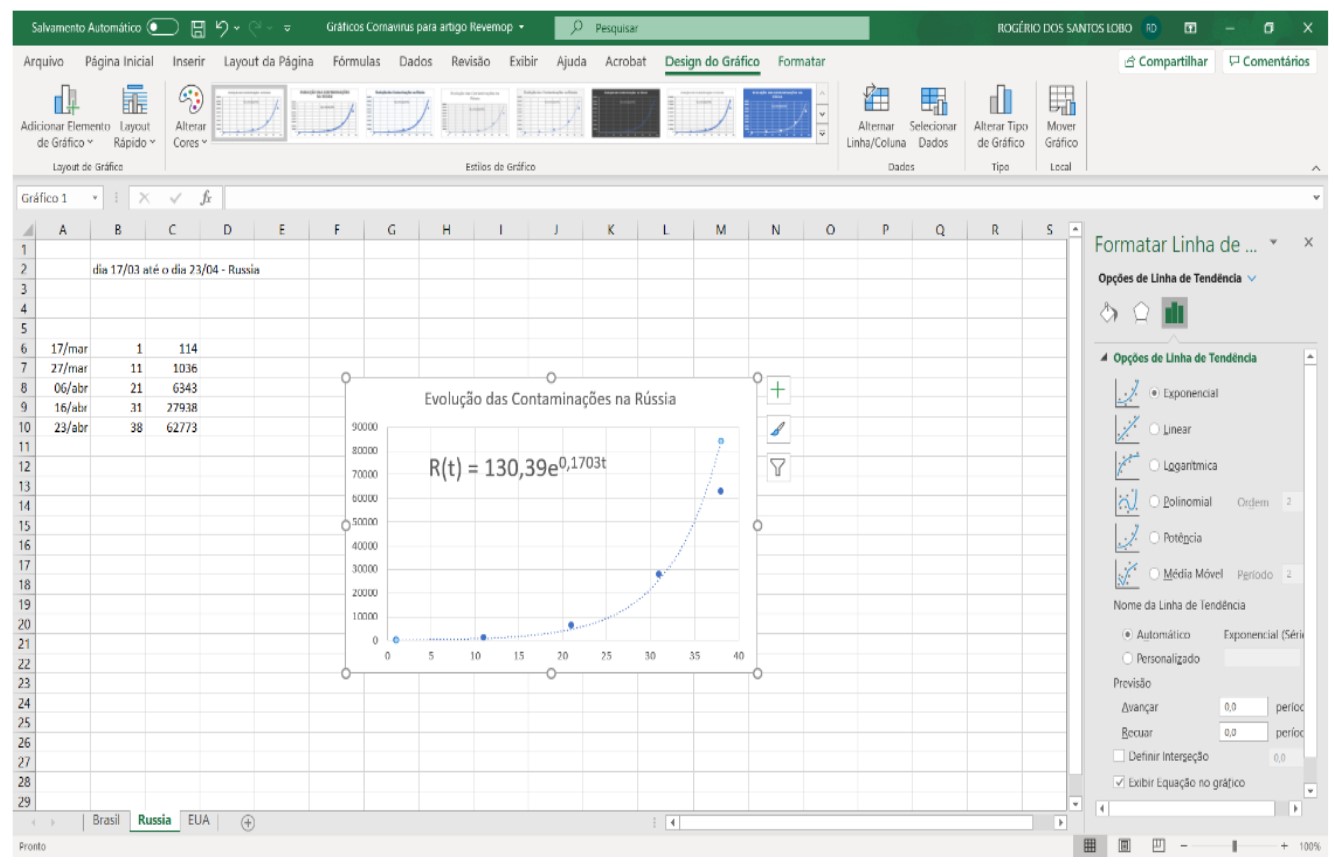This screenshot has height=864, width=1334.
Task: Click the zoom out minus icon
Action: click(1184, 846)
